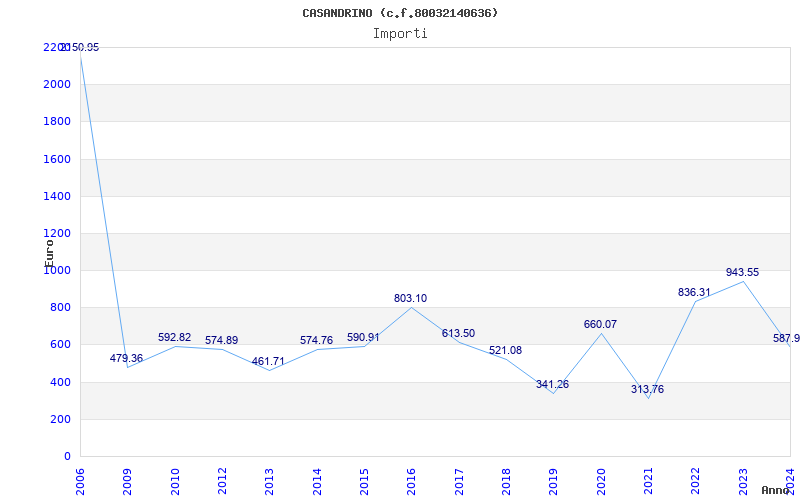Select the 200 tick on Euro axis
The image size is (800, 500).
60,419
